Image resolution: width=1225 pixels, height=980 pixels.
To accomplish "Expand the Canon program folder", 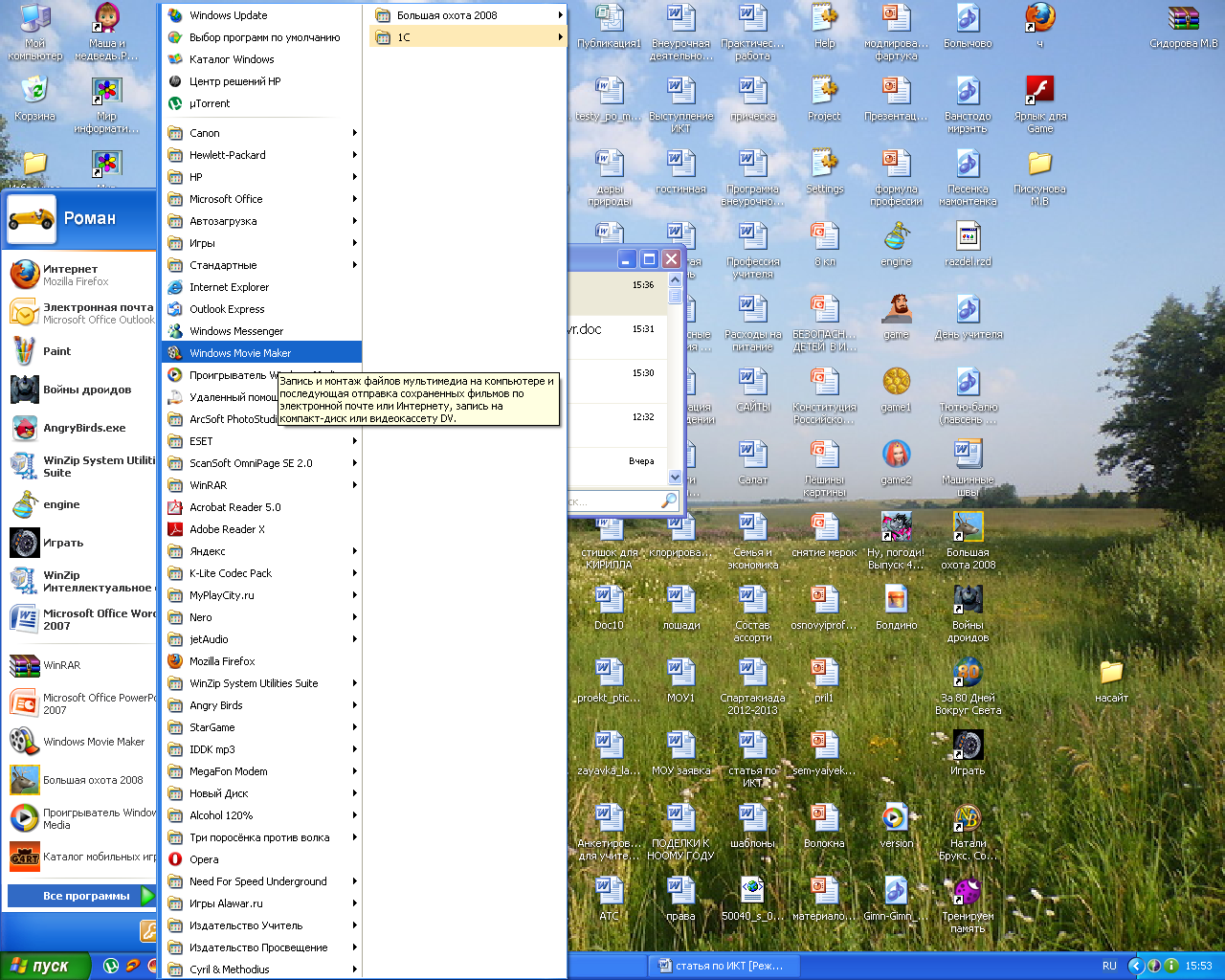I will coord(262,133).
